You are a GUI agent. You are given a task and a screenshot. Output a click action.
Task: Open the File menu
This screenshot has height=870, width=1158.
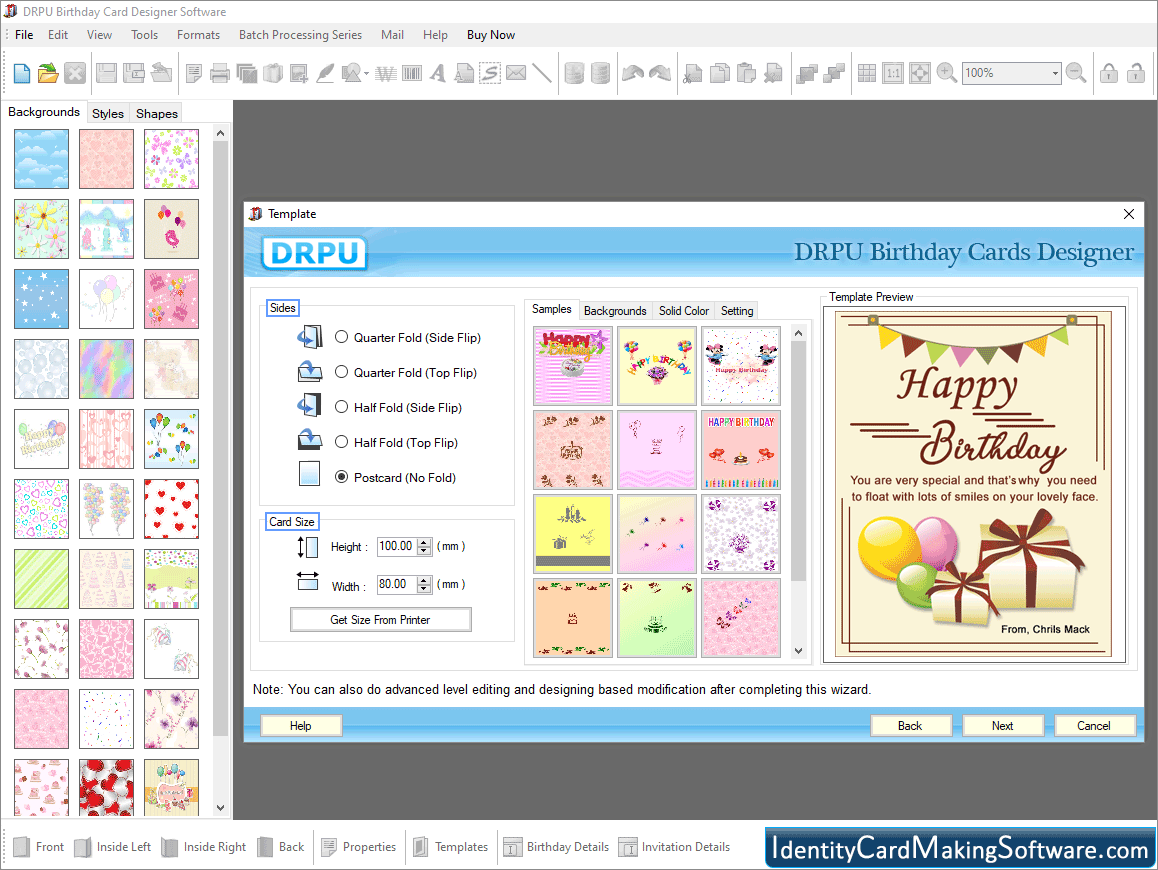coord(24,35)
